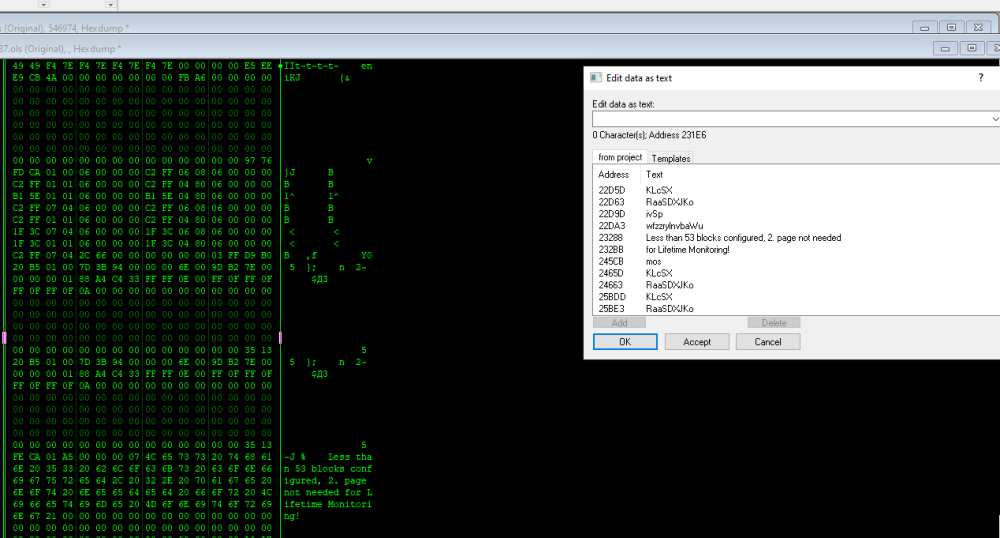Open the dialog's question mark help button
1000x538 pixels.
pos(980,78)
